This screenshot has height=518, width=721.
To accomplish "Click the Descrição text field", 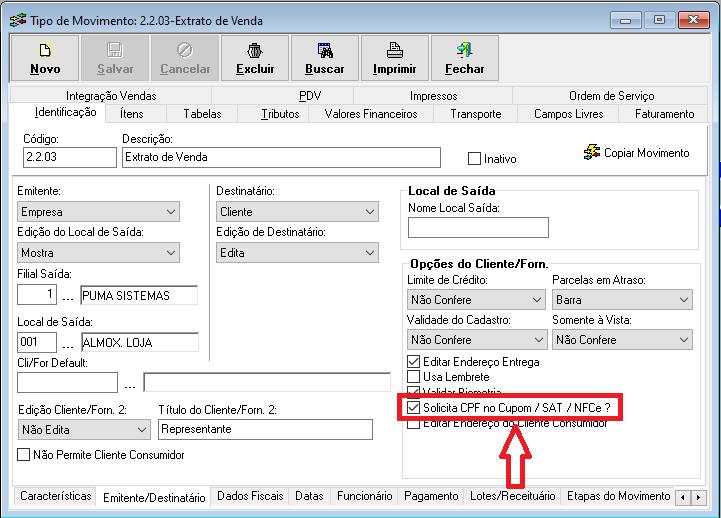I will tap(280, 157).
